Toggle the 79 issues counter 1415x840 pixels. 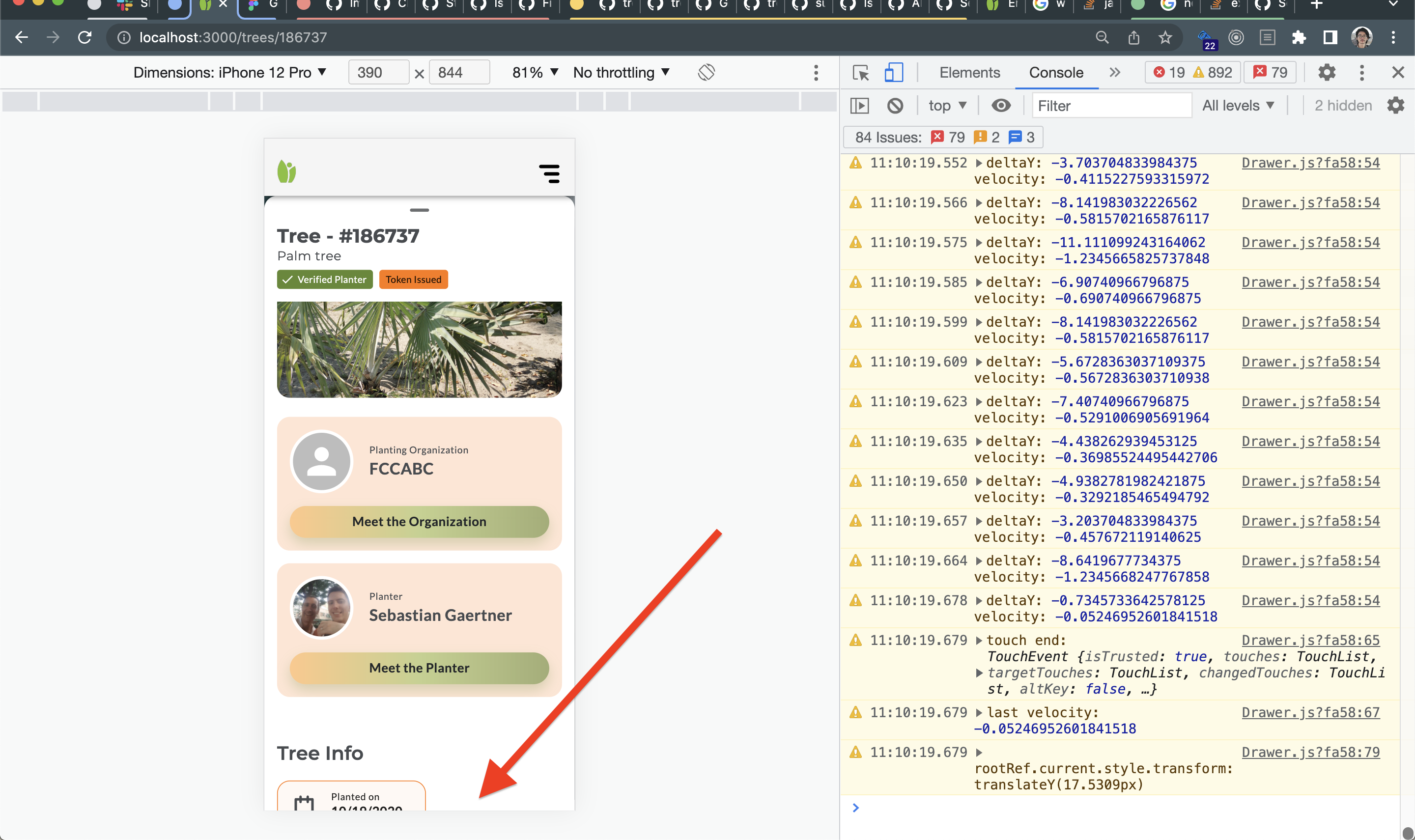[1270, 72]
